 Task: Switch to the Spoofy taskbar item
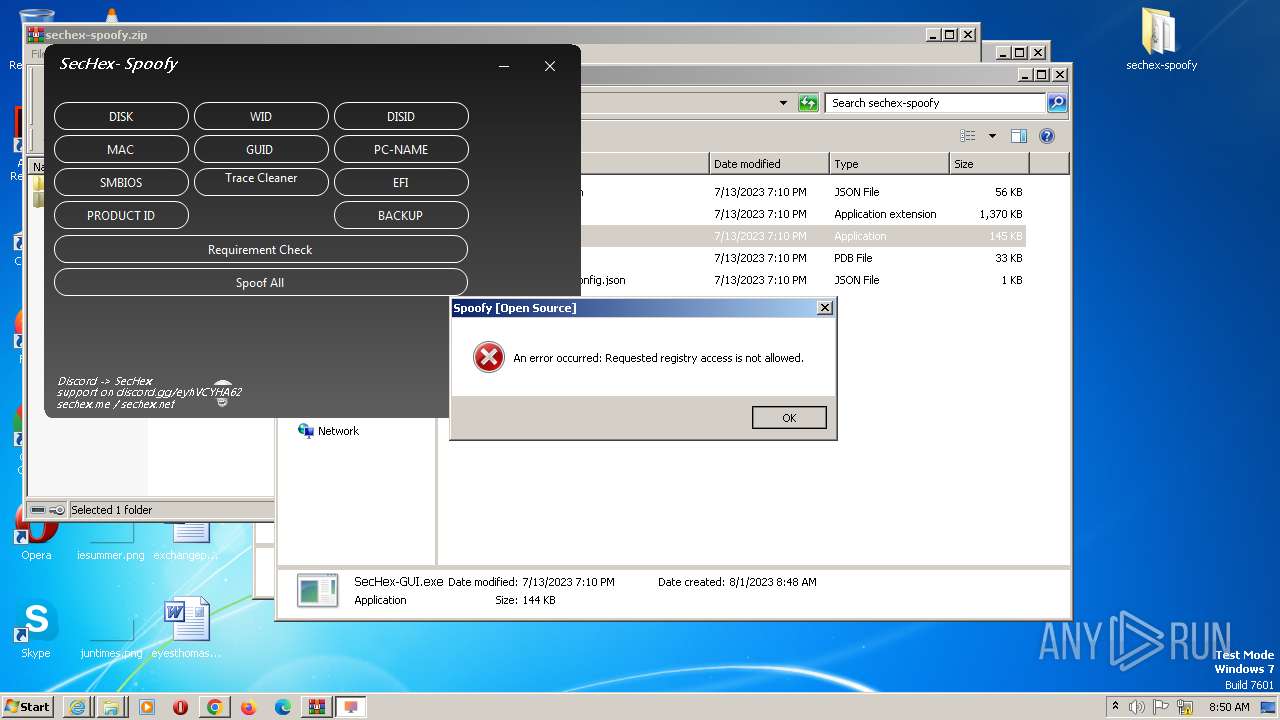point(351,707)
